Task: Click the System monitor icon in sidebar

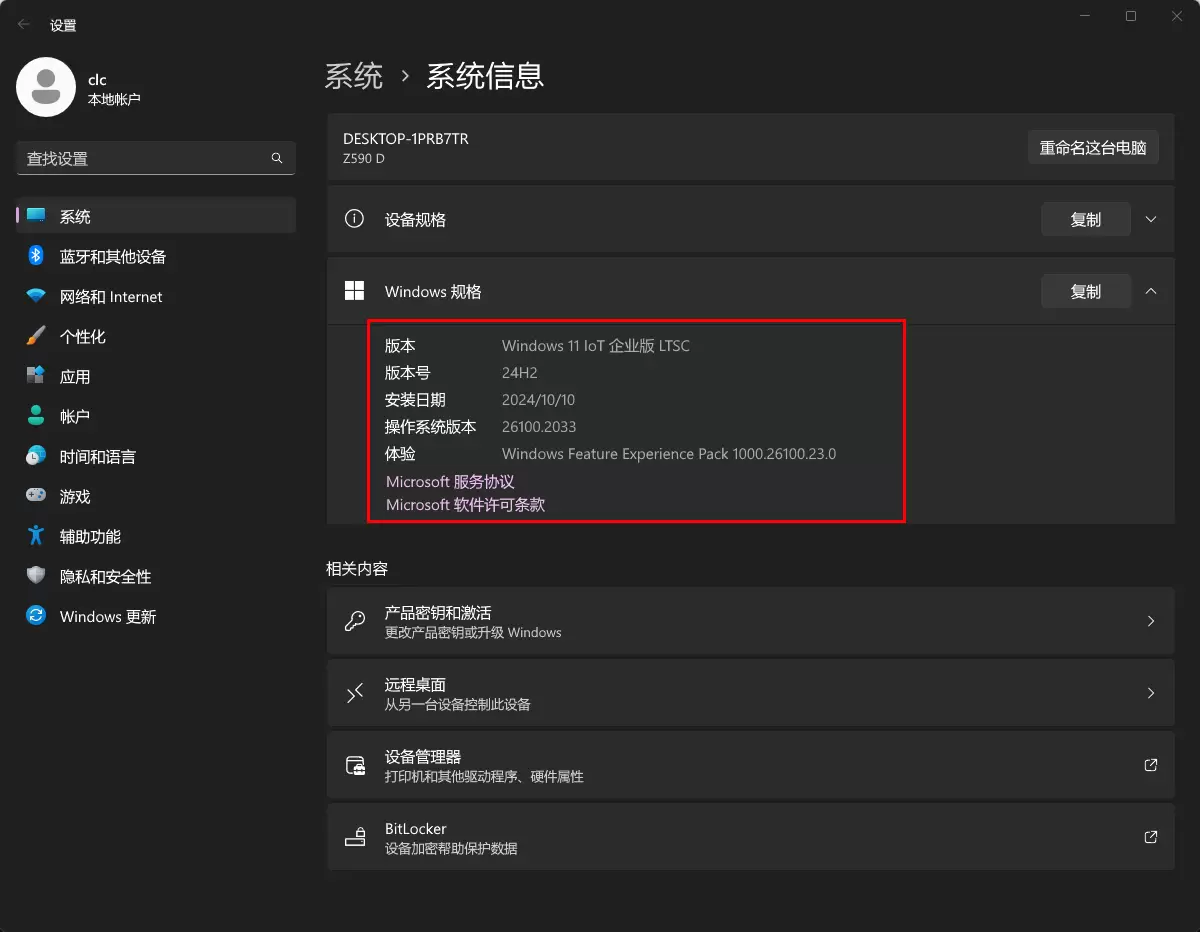Action: [36, 216]
